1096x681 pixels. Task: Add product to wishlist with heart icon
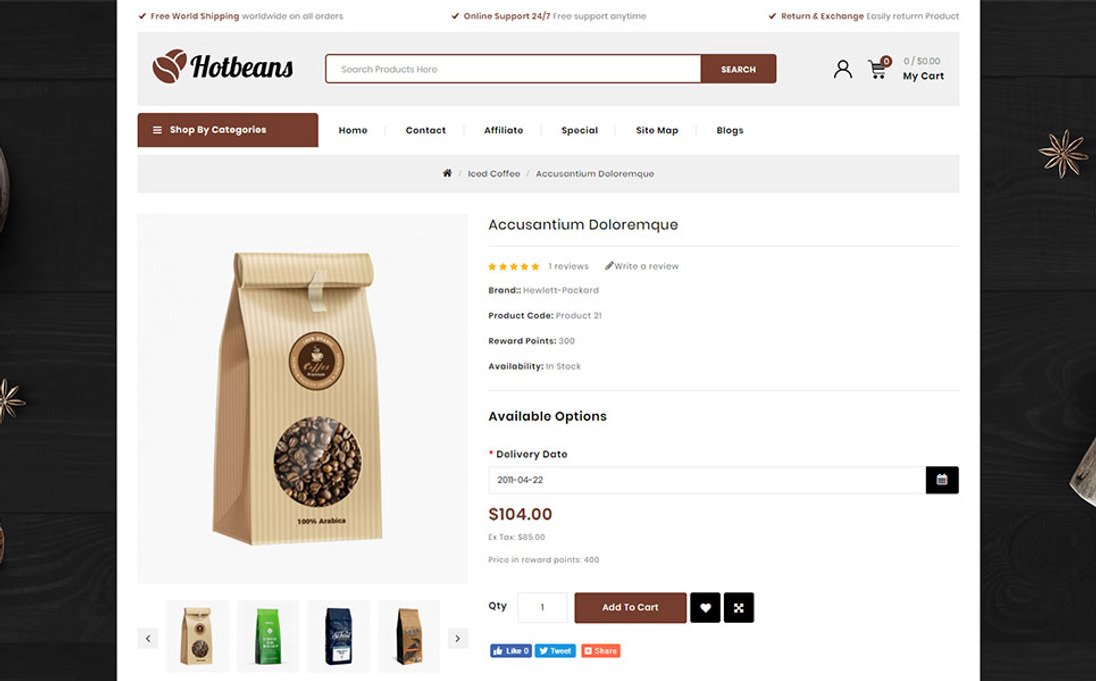click(x=705, y=608)
